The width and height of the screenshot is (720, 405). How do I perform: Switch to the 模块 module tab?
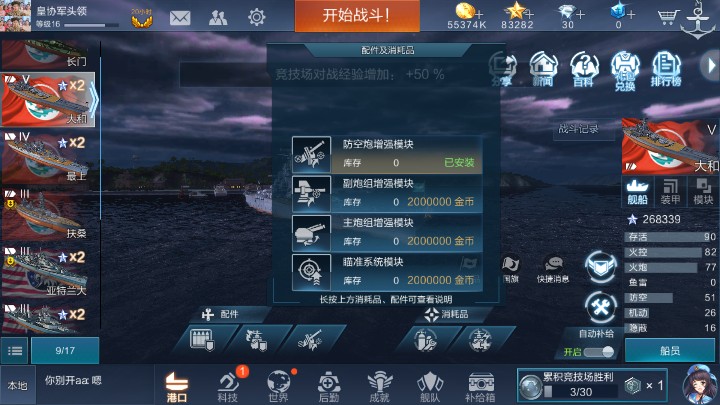(703, 191)
